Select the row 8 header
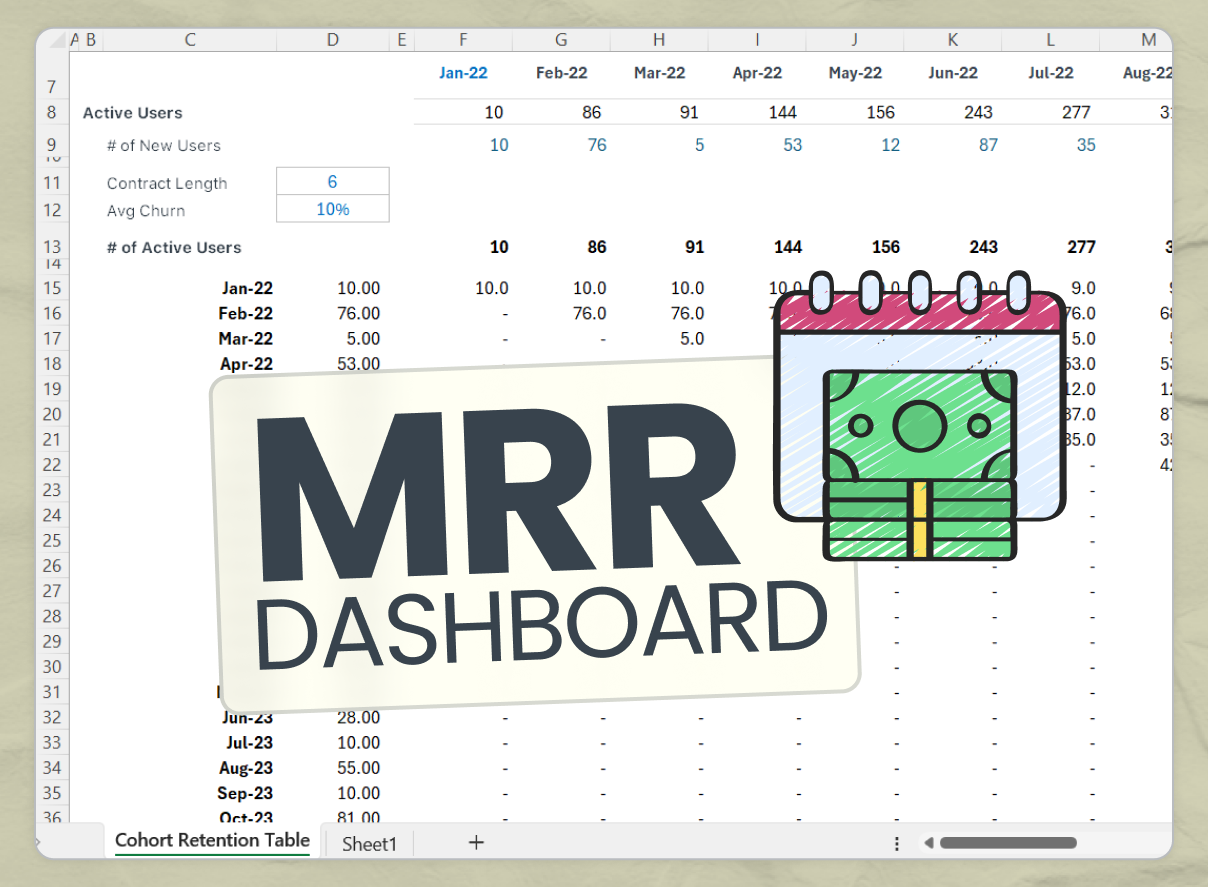 pos(52,112)
